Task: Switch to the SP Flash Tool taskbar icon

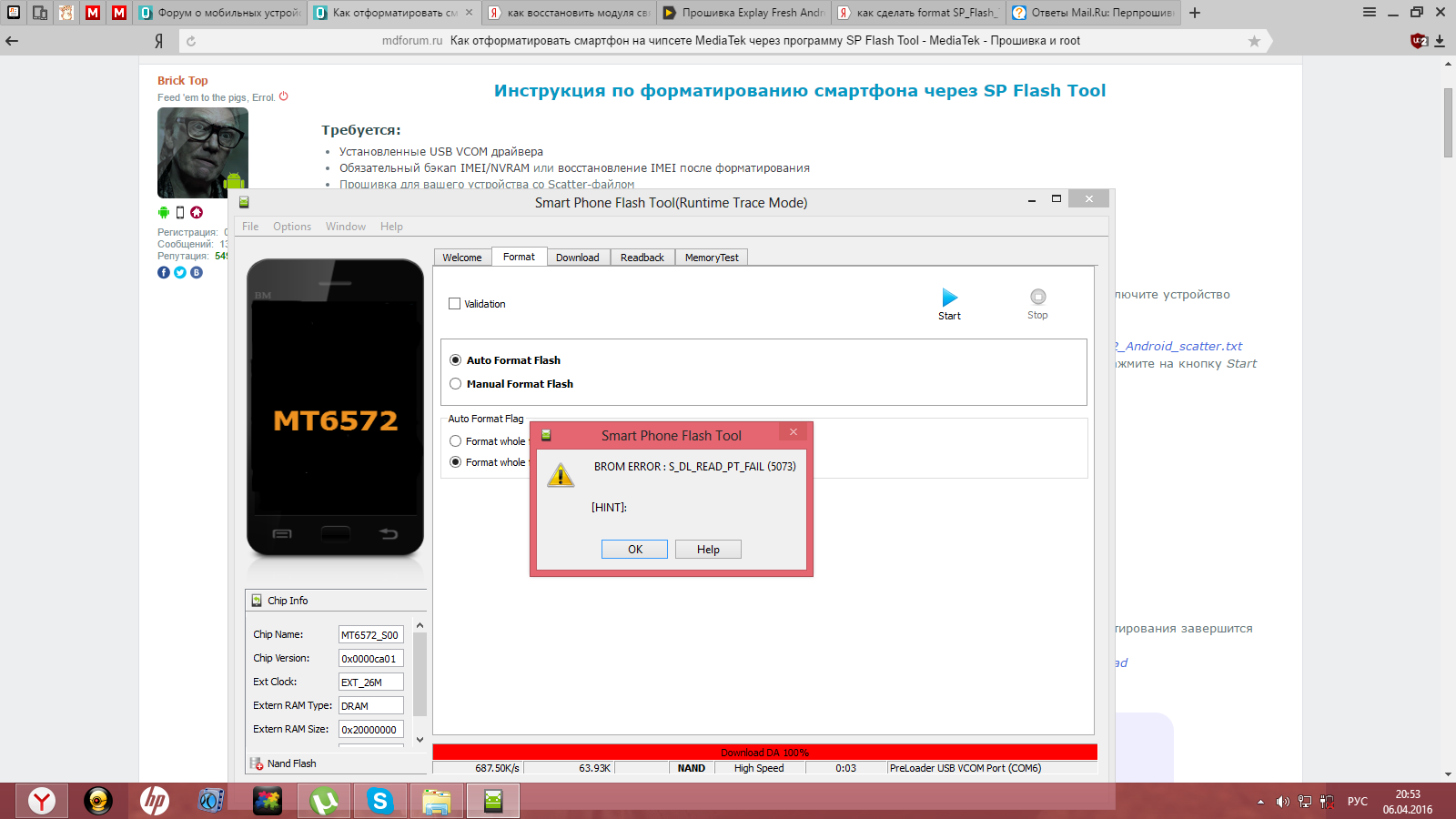Action: [493, 801]
